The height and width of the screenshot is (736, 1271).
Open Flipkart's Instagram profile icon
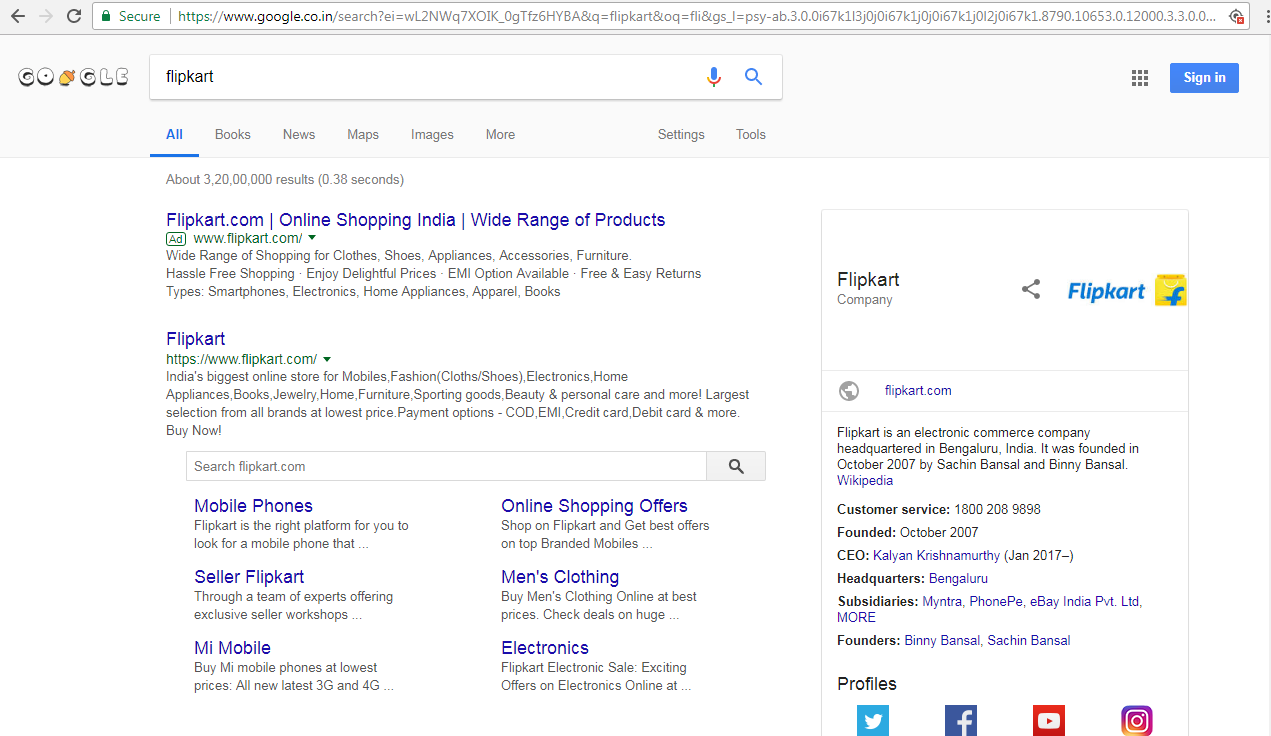pyautogui.click(x=1137, y=720)
